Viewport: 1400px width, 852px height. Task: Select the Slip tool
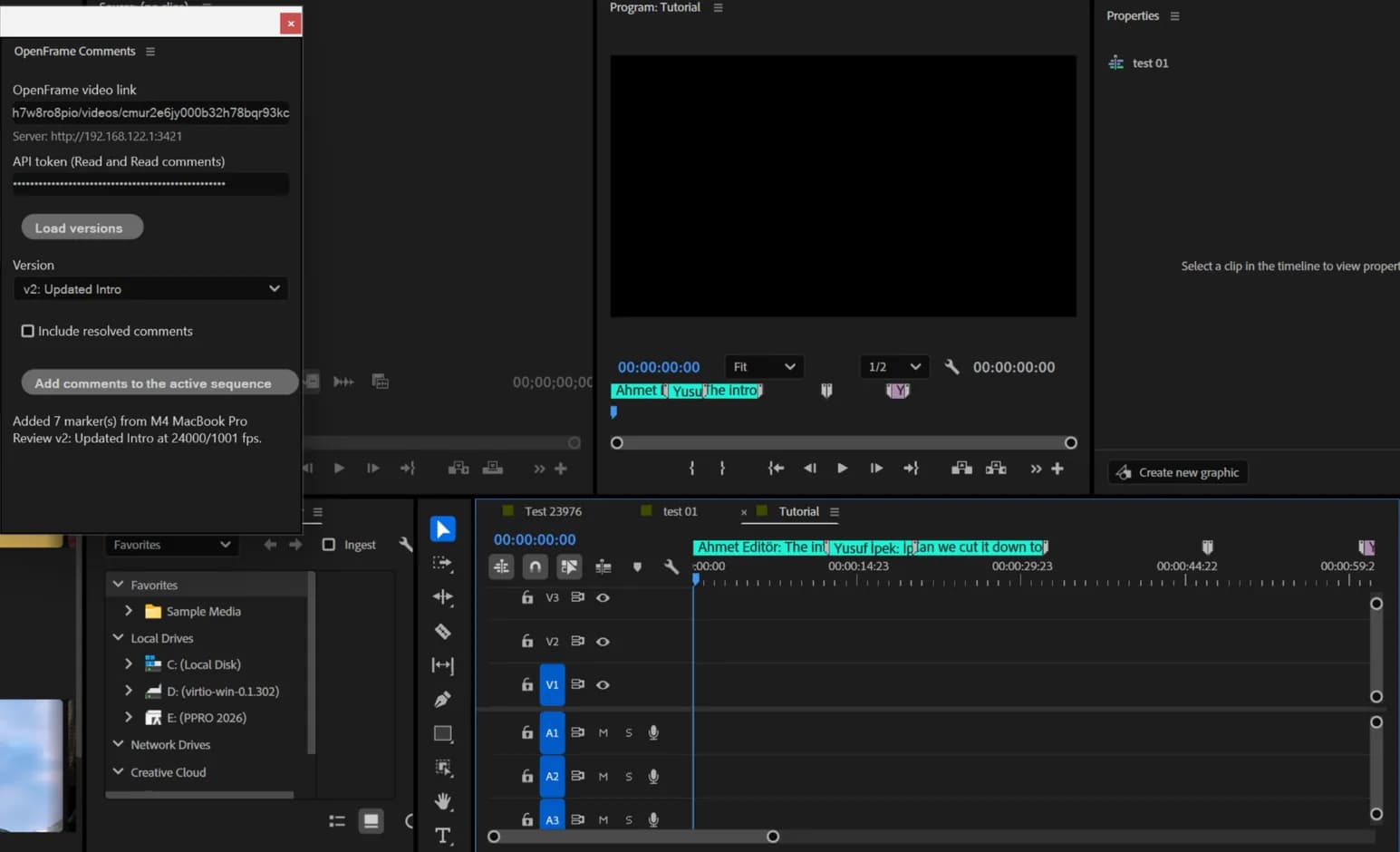[x=442, y=665]
